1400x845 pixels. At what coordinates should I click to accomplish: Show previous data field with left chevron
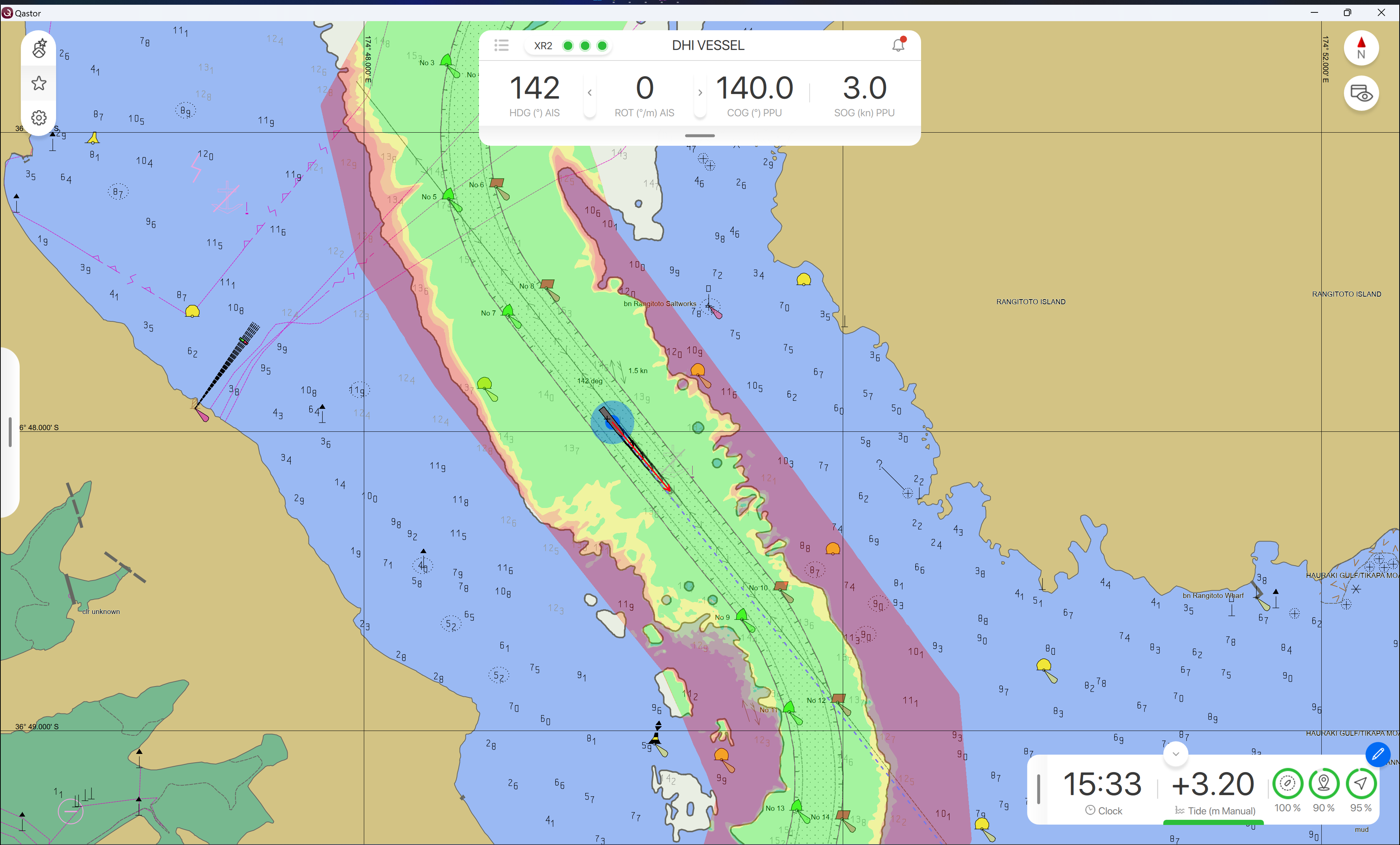tap(590, 93)
